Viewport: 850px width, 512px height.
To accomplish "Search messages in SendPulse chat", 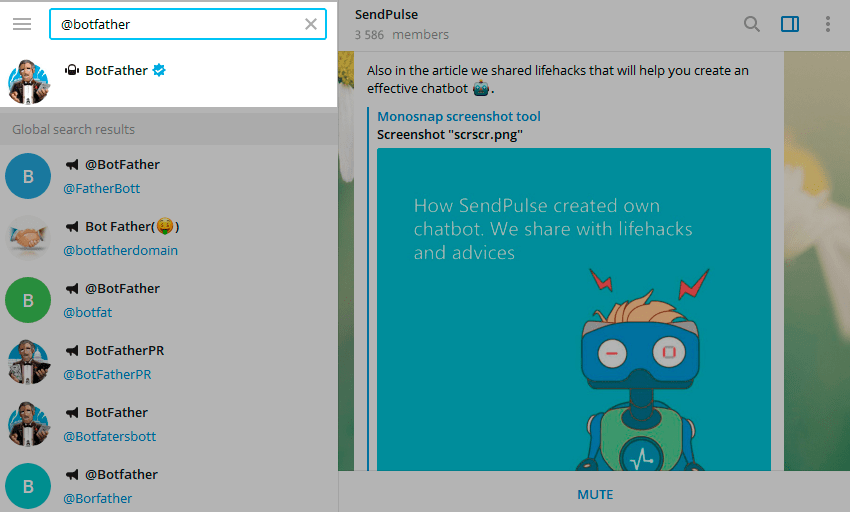I will [x=752, y=24].
